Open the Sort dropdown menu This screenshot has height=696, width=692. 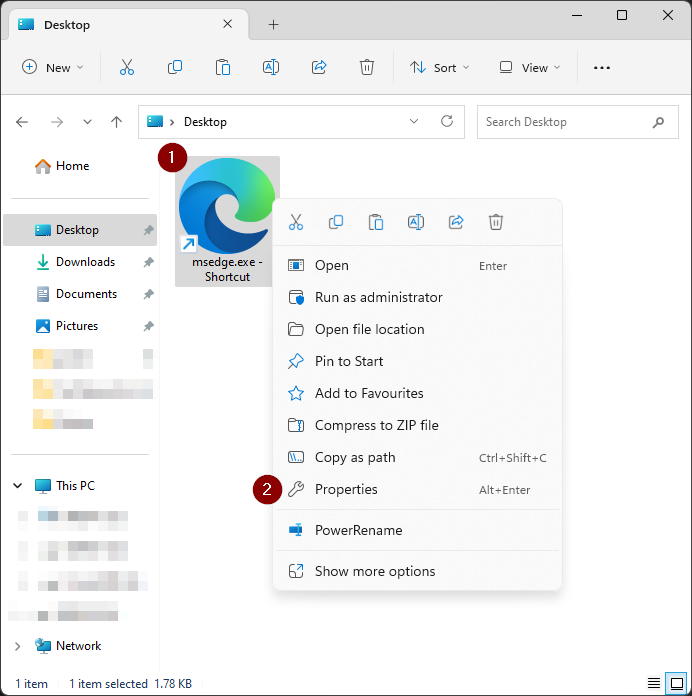(x=439, y=67)
